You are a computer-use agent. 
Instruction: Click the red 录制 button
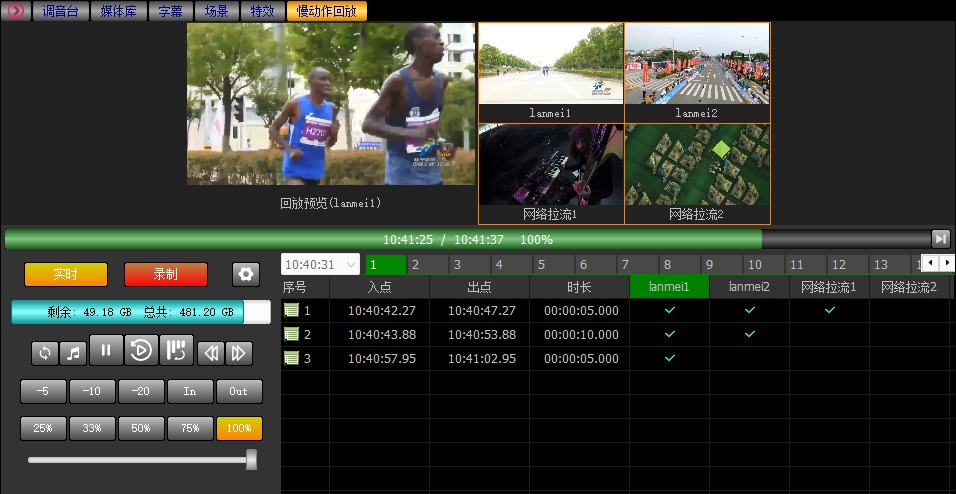[x=166, y=274]
